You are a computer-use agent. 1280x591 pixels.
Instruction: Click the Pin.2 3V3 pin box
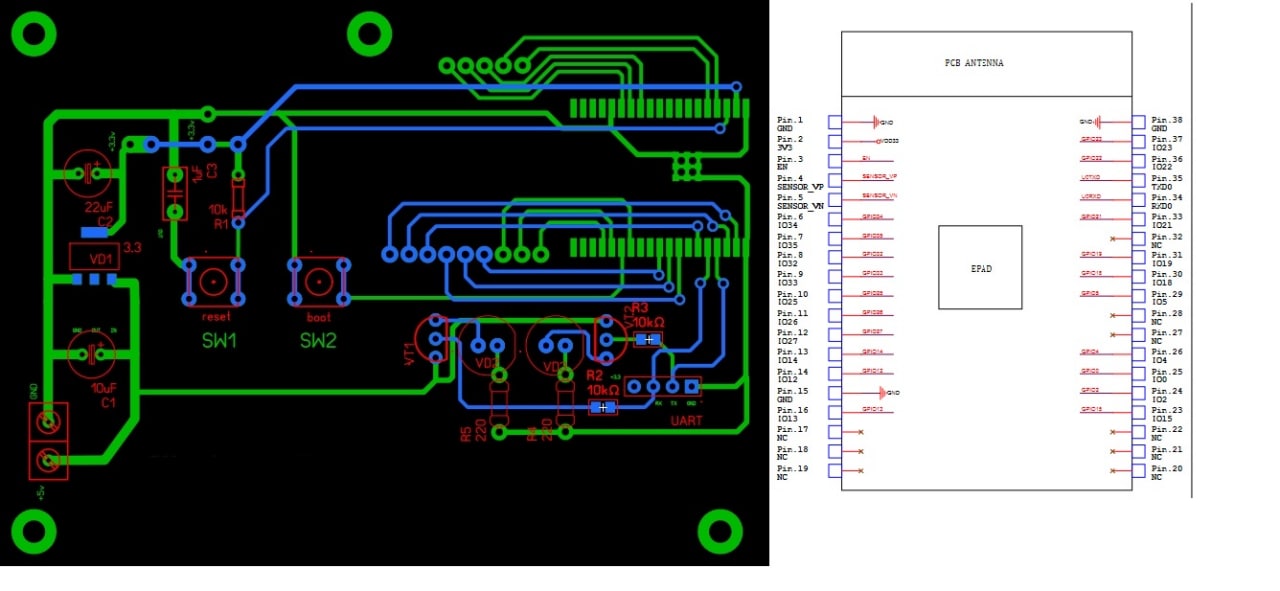click(834, 141)
